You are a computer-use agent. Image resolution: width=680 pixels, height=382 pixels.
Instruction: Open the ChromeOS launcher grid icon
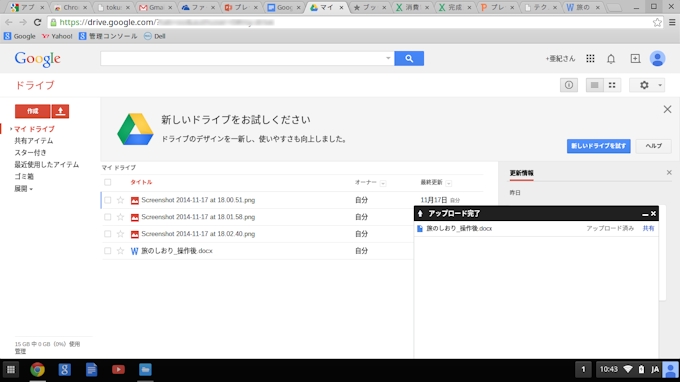click(x=11, y=370)
